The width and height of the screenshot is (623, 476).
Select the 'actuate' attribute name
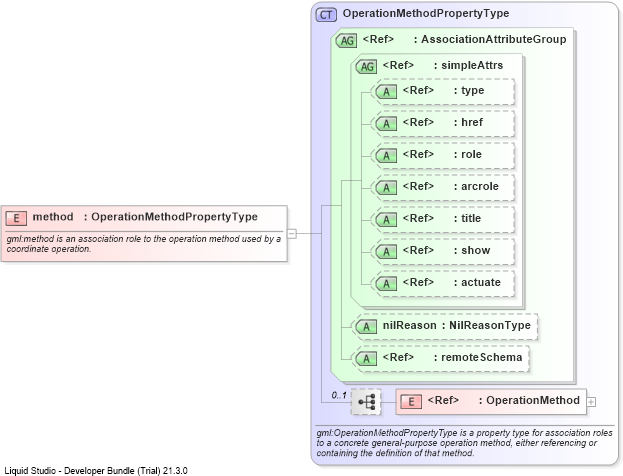(481, 283)
